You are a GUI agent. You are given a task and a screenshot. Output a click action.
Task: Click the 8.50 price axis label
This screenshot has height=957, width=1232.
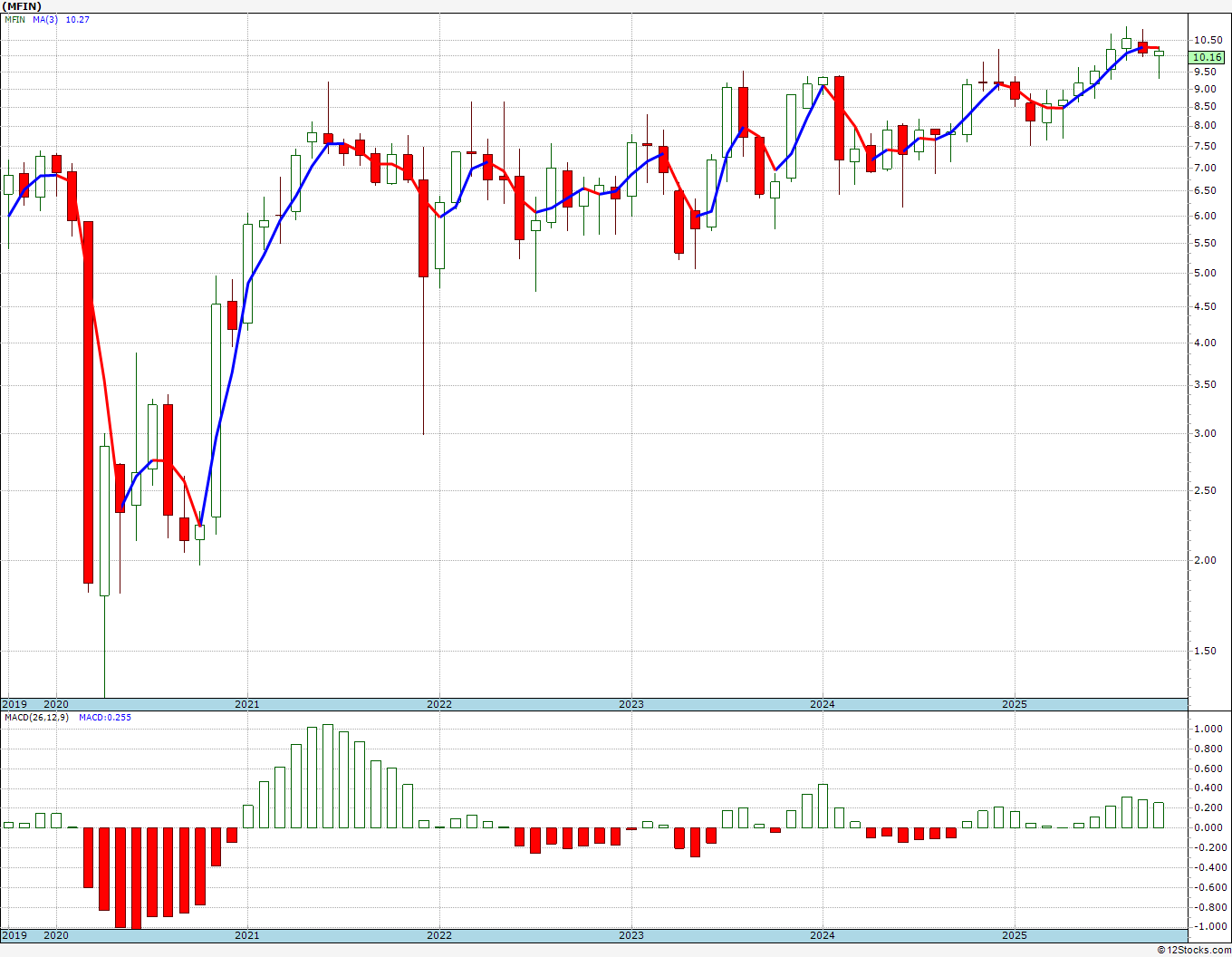click(1205, 107)
